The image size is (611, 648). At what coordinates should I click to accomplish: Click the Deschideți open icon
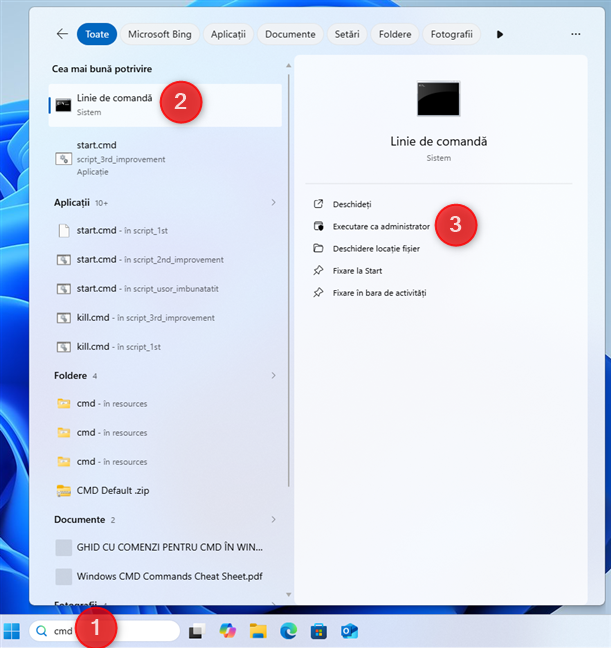tap(318, 204)
